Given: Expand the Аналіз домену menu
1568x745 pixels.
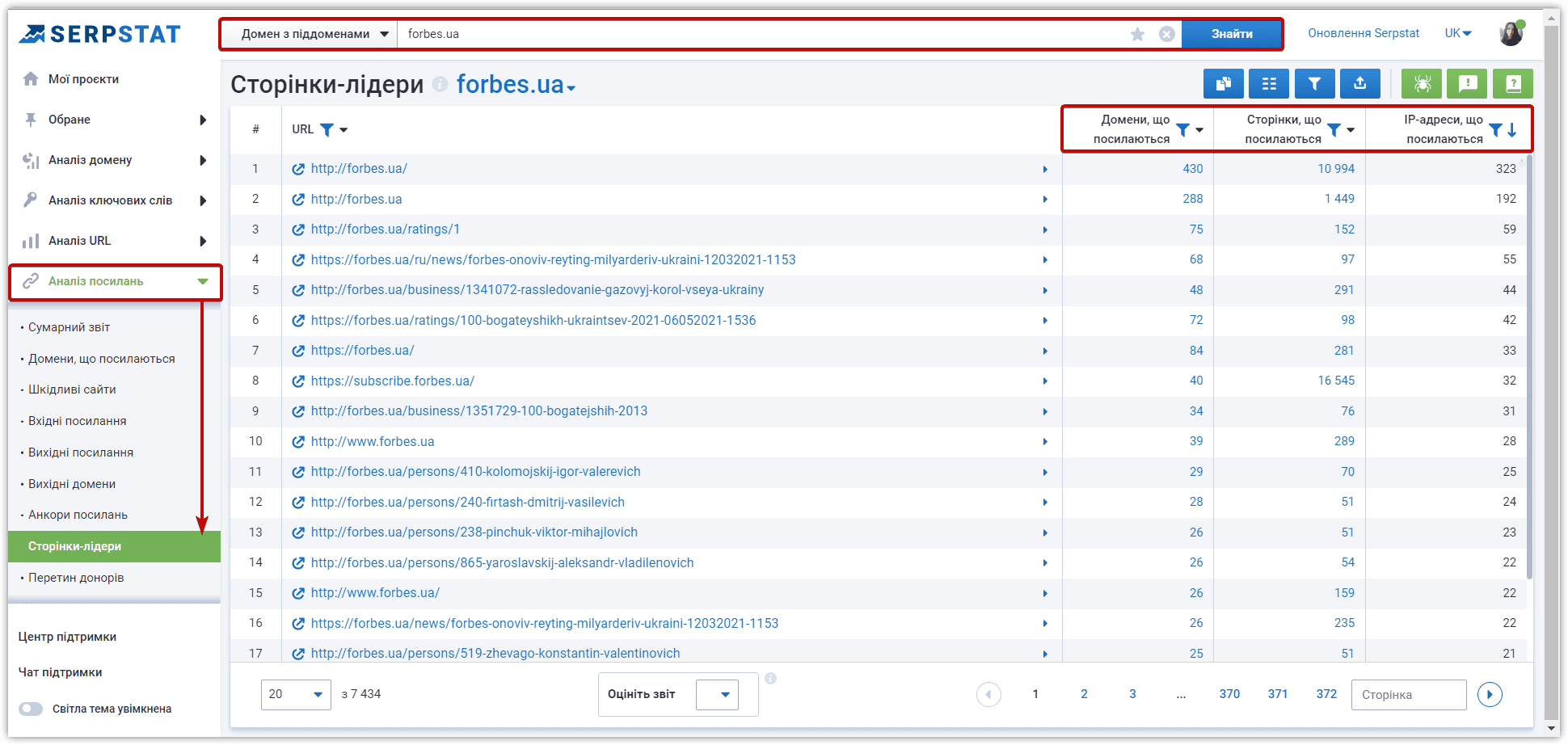Looking at the screenshot, I should click(203, 160).
